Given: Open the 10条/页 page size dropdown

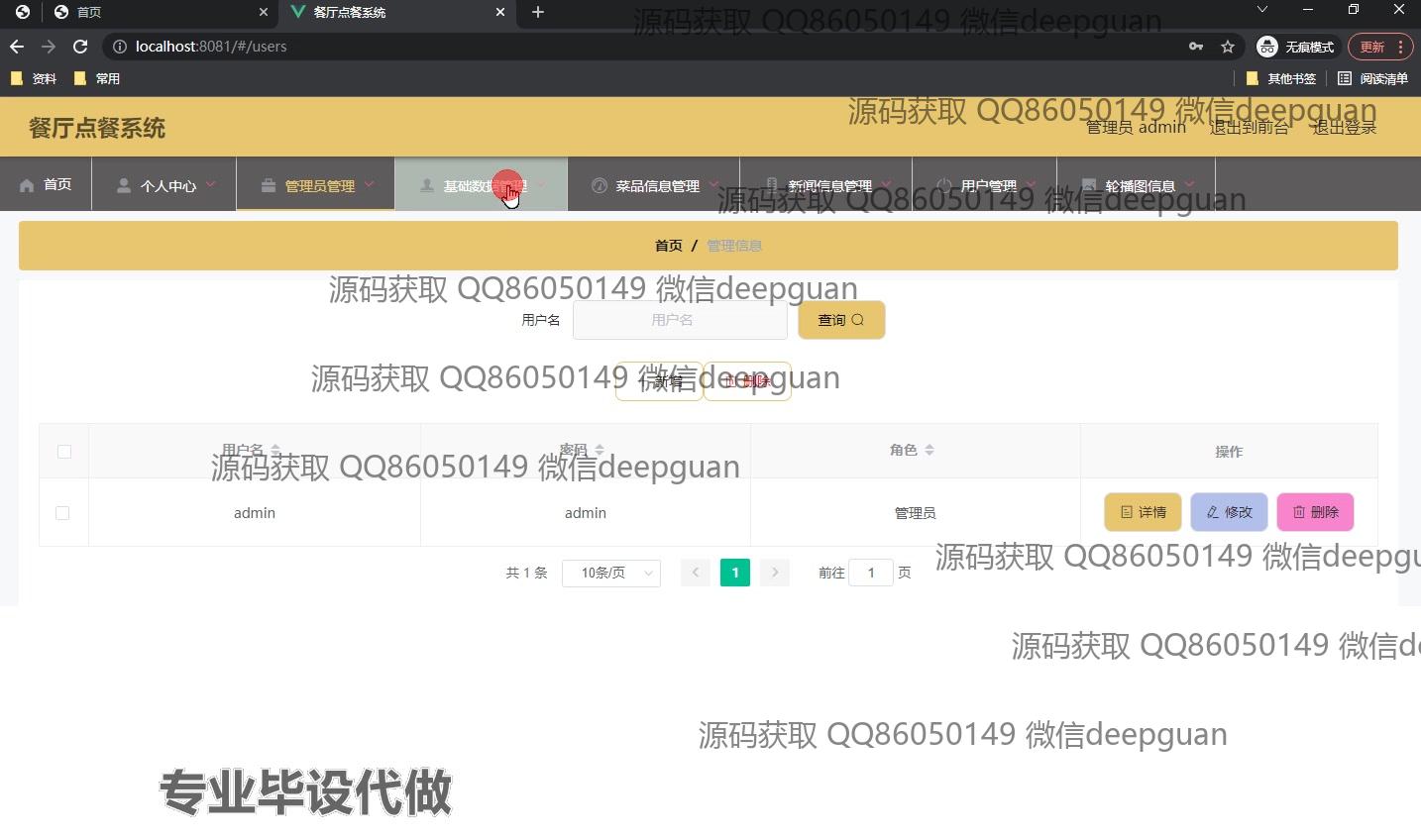Looking at the screenshot, I should point(610,573).
